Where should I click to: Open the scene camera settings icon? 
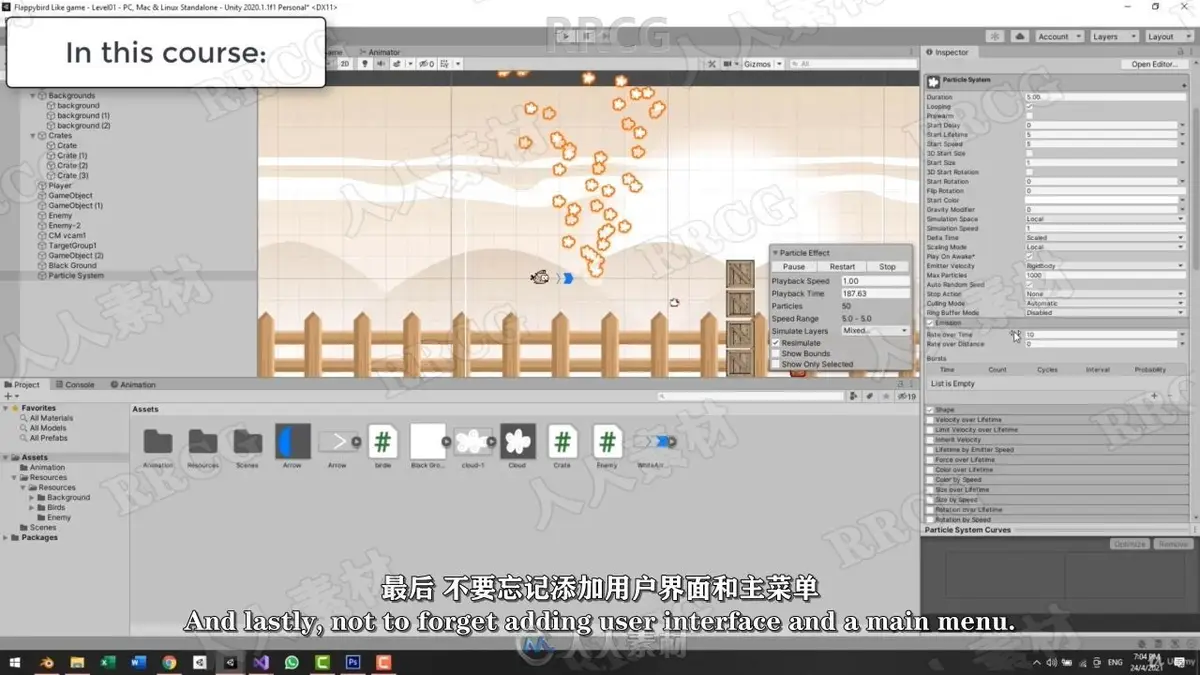tap(728, 64)
